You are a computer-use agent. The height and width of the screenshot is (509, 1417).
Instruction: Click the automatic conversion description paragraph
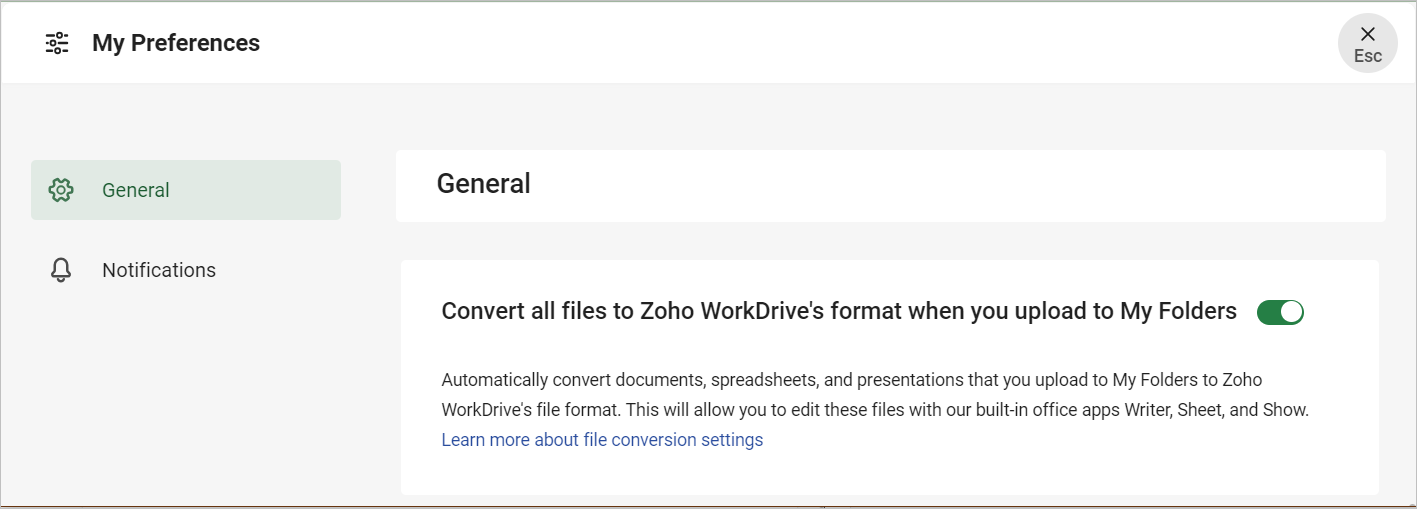[851, 380]
